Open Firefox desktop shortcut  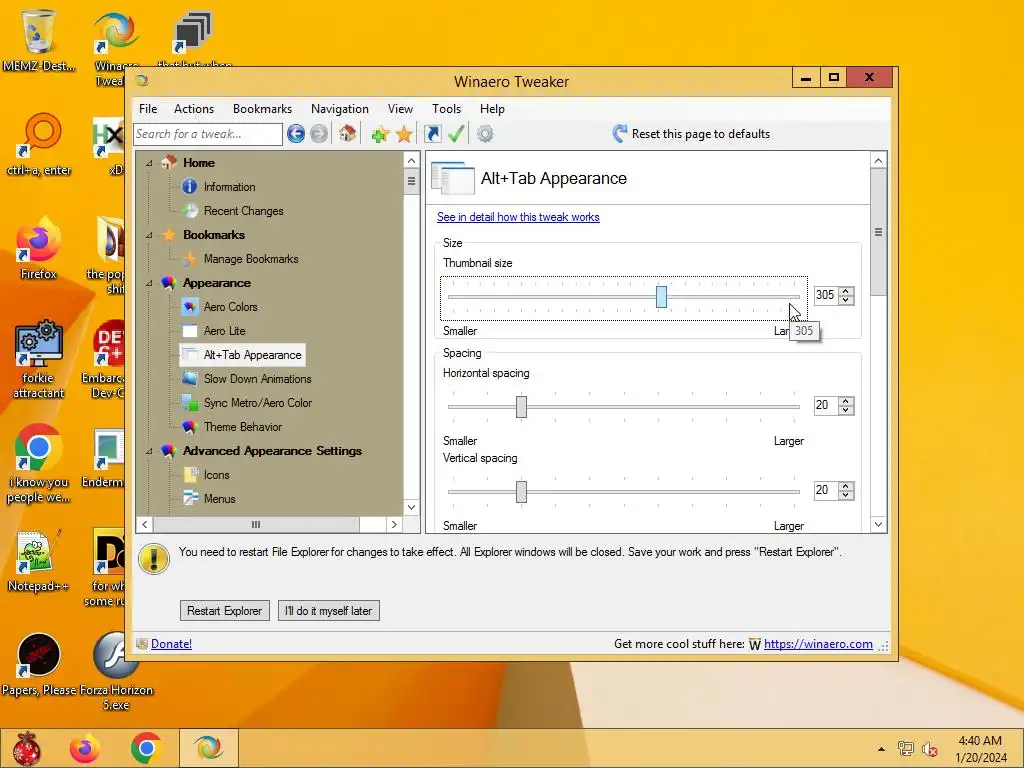coord(39,248)
